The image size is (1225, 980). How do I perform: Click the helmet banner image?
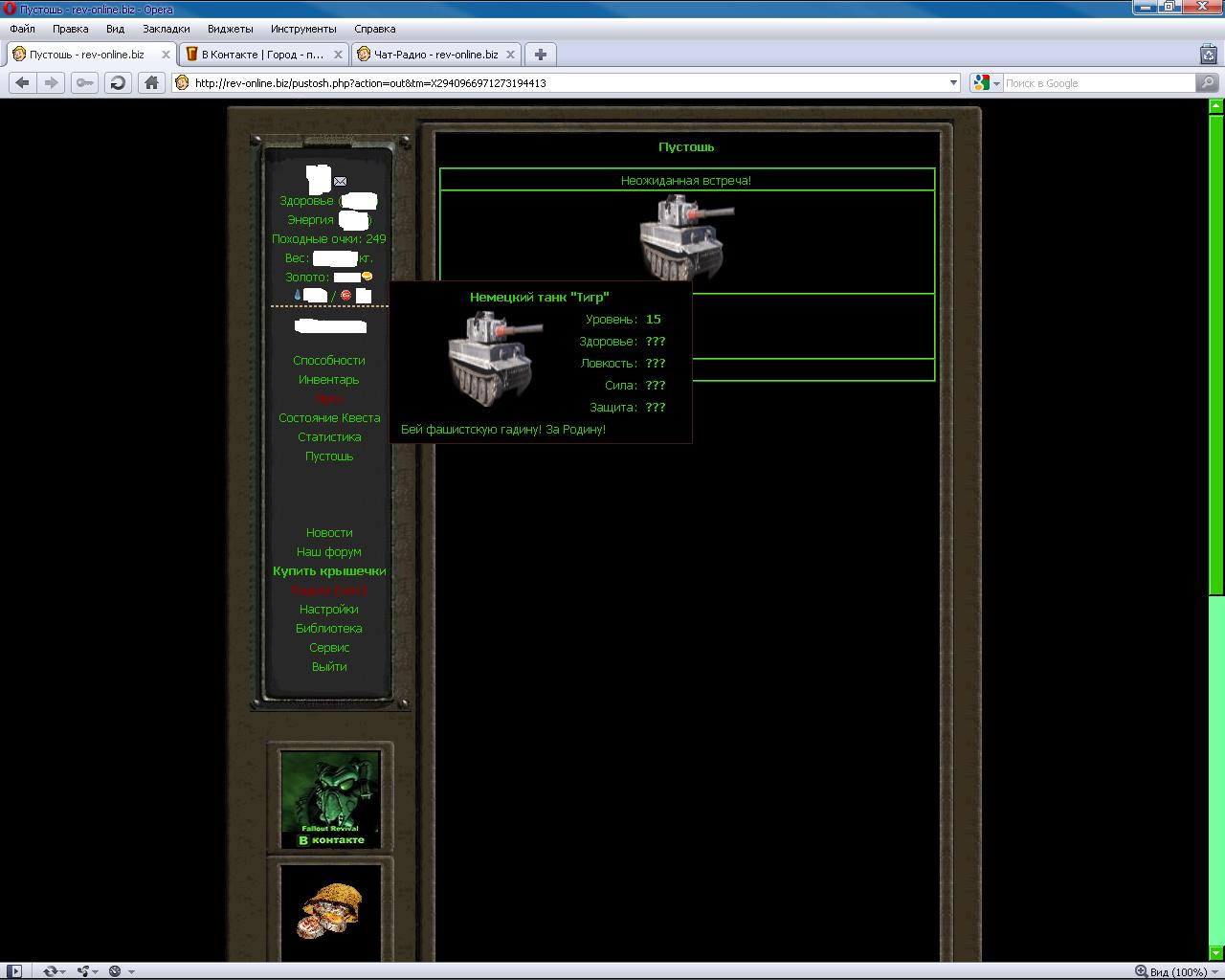point(330,911)
